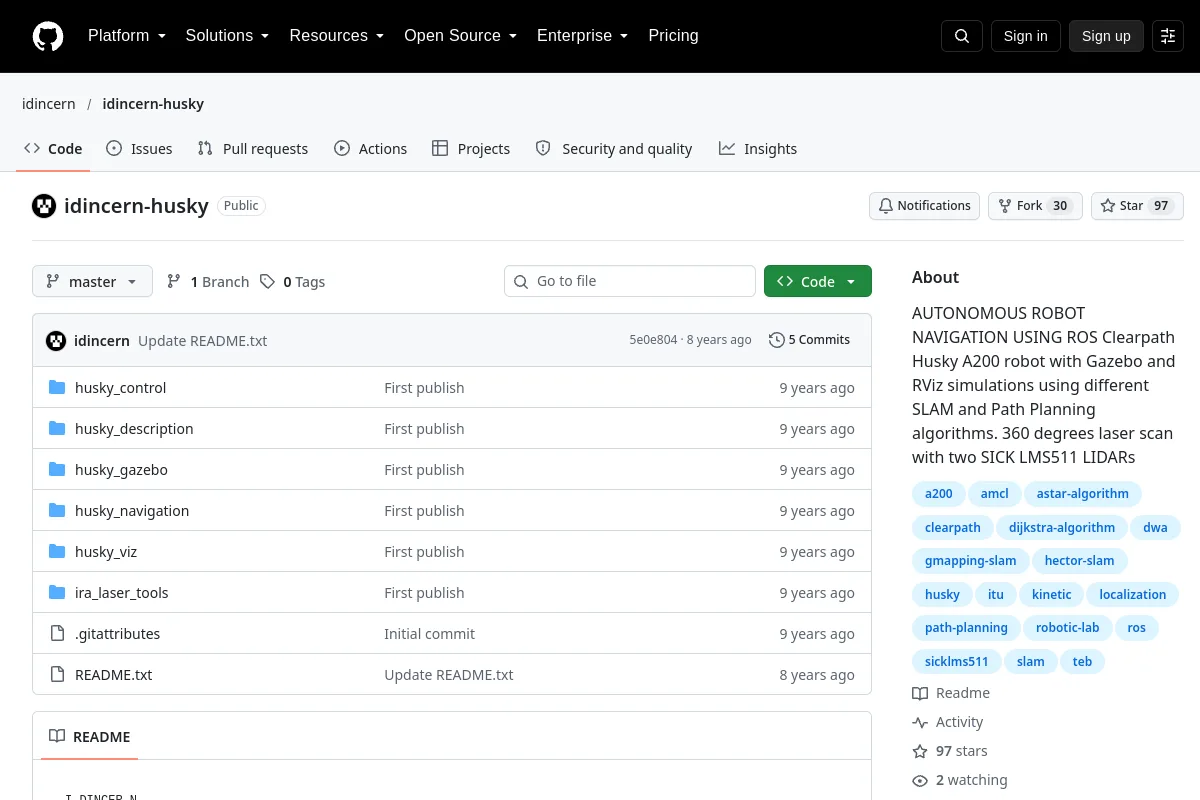Click the search magnifier icon in header
This screenshot has width=1200, height=800.
point(962,36)
